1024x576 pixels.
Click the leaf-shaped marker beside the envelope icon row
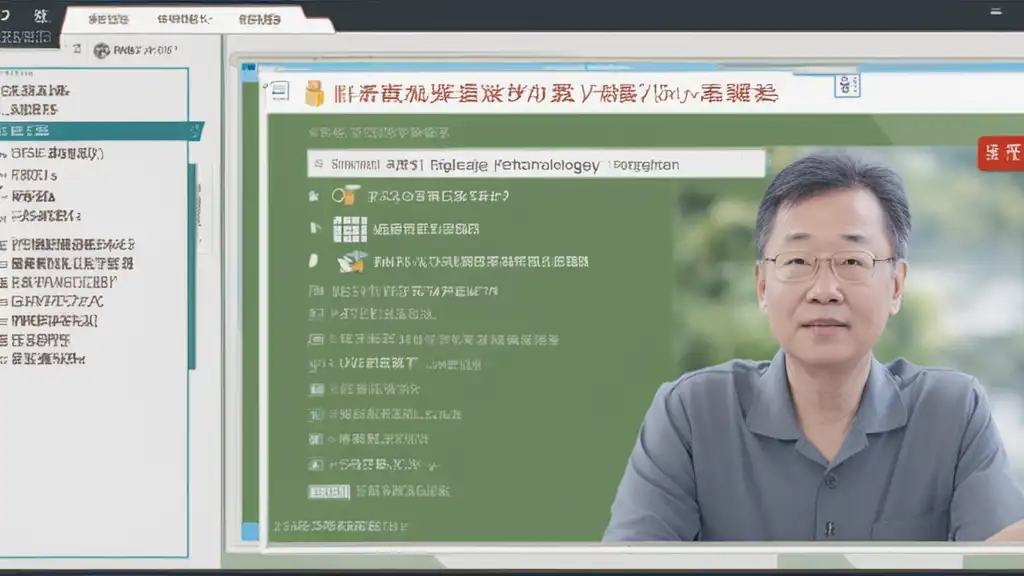tap(313, 261)
